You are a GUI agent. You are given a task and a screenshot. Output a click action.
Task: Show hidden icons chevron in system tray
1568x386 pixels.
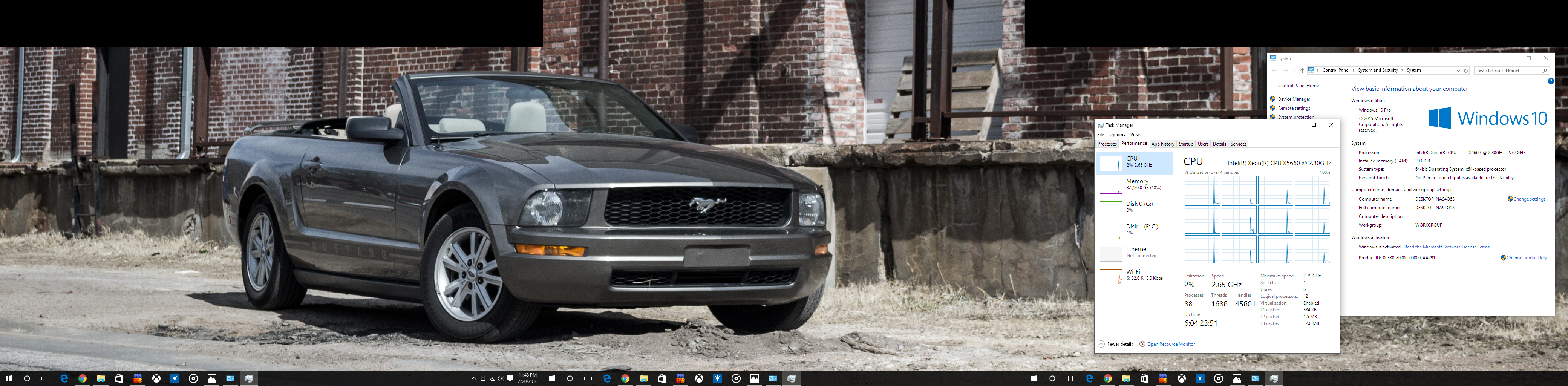pyautogui.click(x=473, y=379)
